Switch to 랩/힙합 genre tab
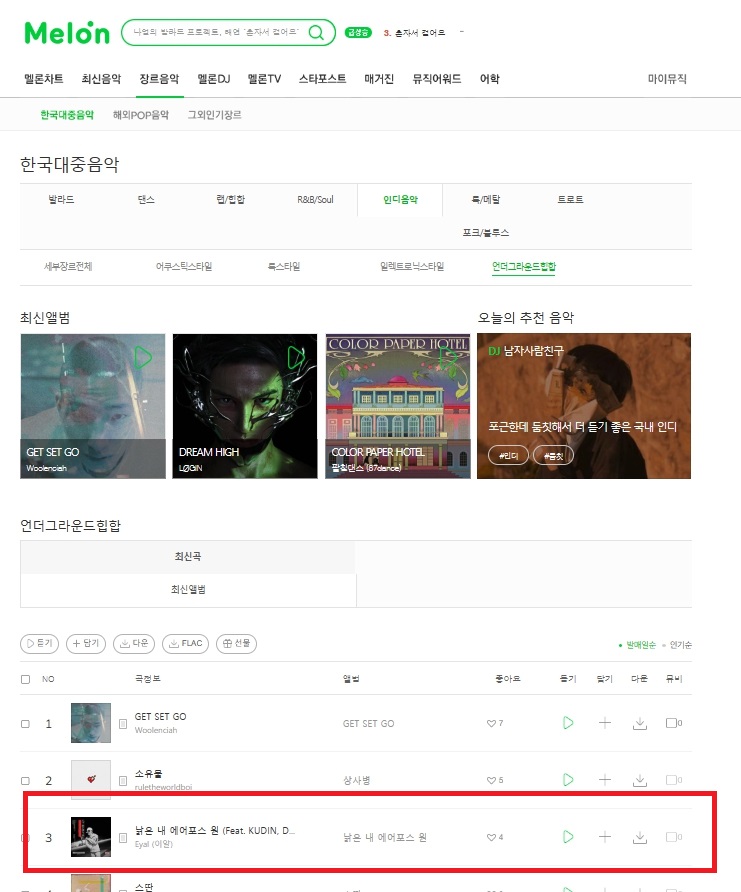 (230, 199)
